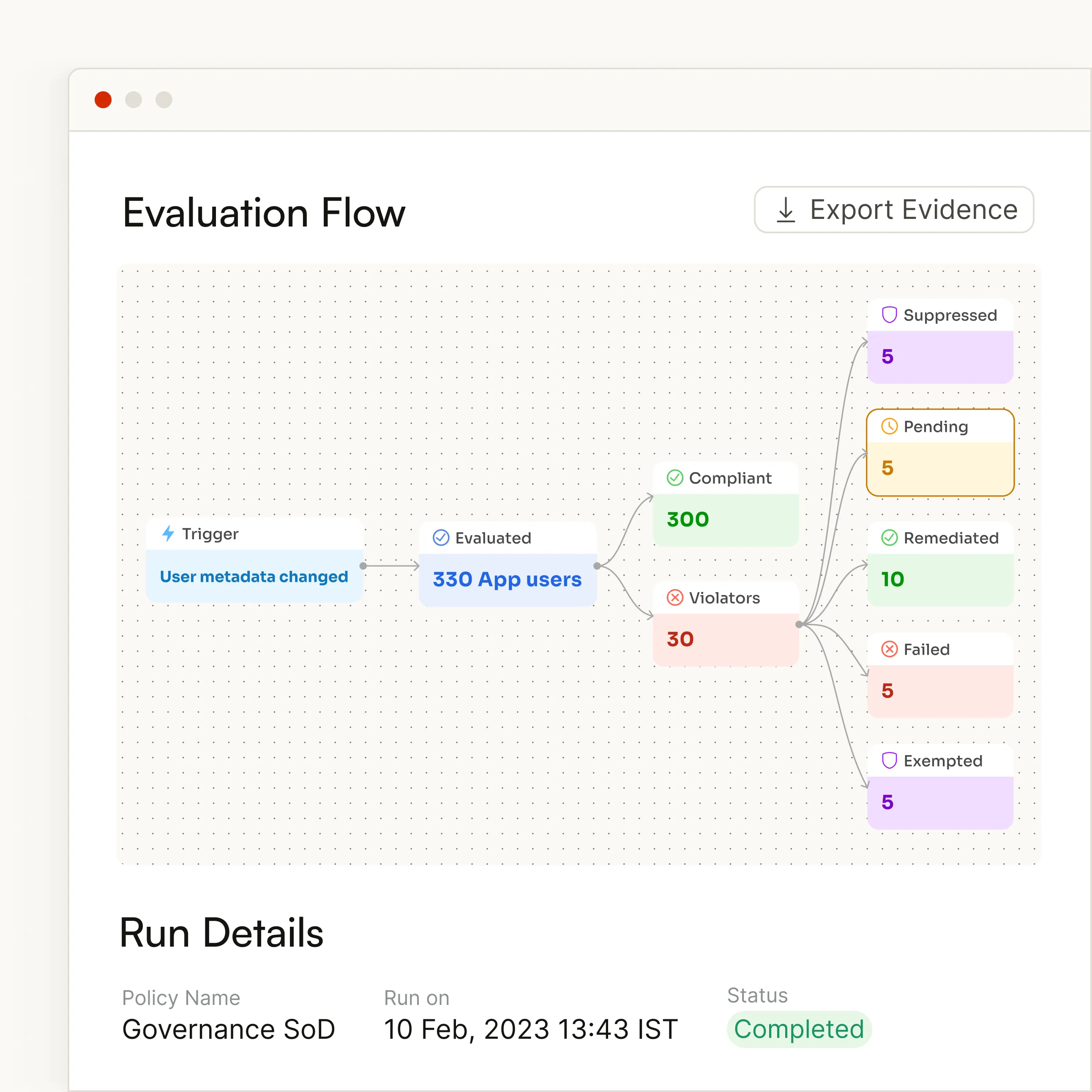Open the Run Details section

pos(221,933)
